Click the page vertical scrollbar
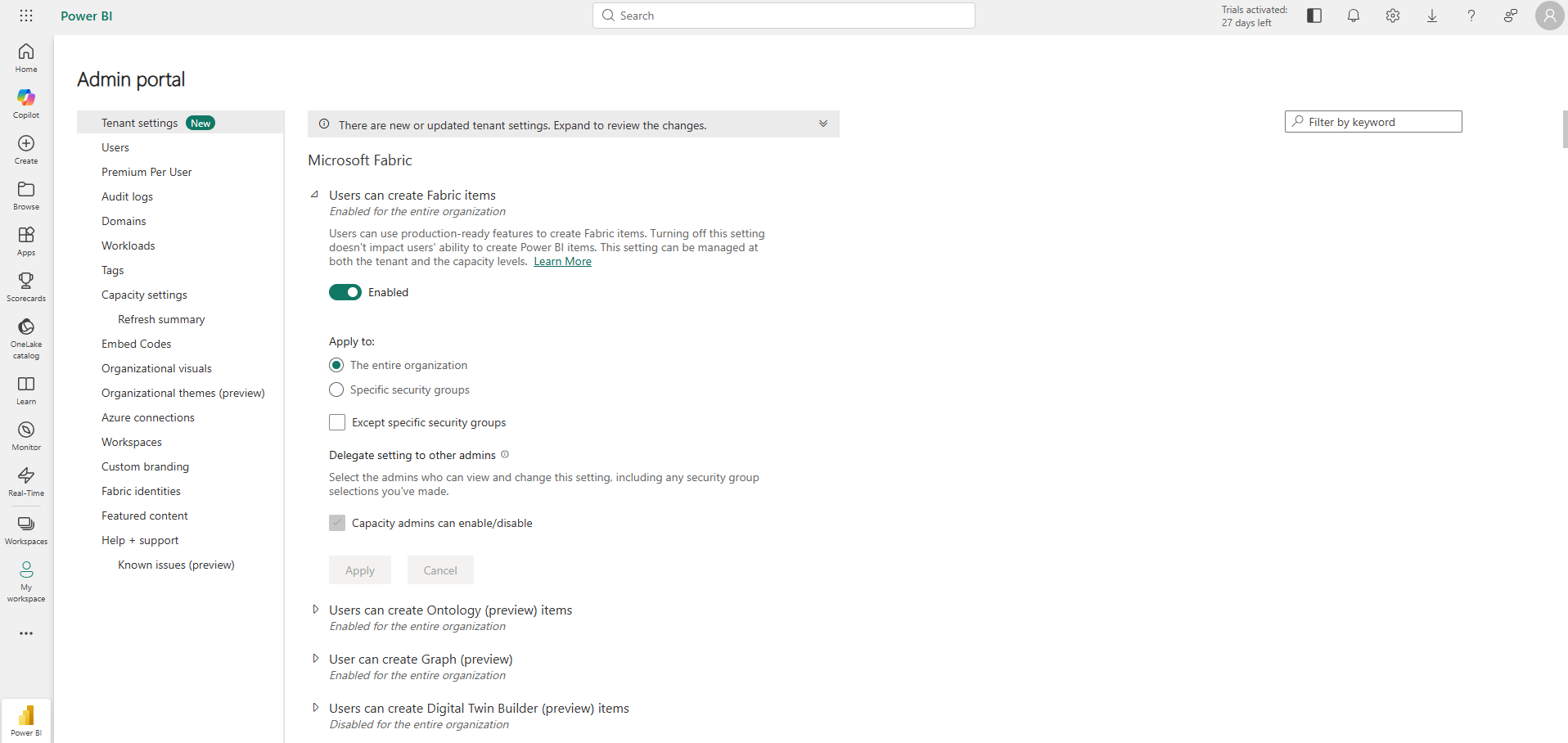Viewport: 1568px width, 743px height. point(1565,129)
